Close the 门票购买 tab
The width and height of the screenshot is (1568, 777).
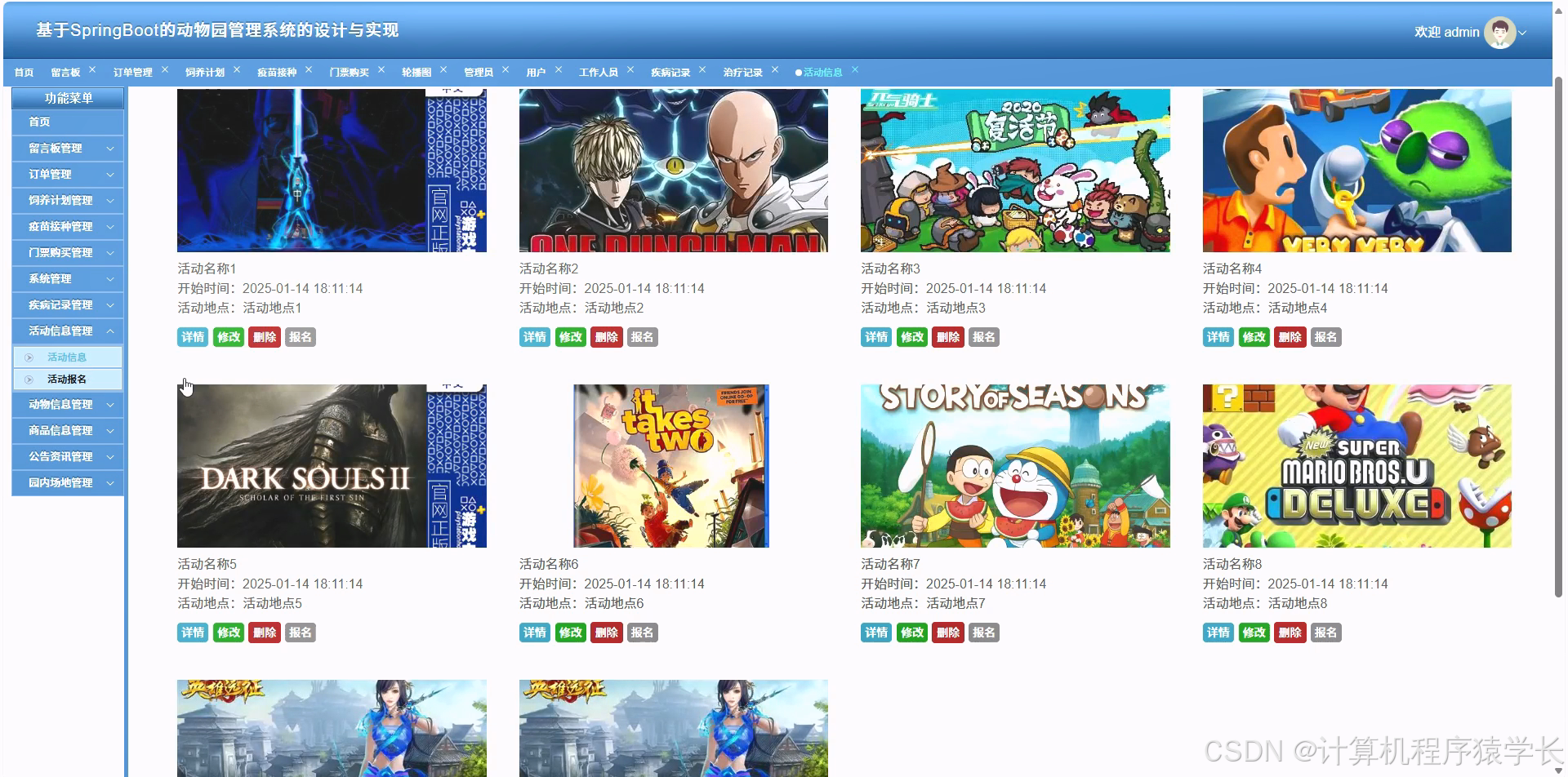[x=381, y=69]
